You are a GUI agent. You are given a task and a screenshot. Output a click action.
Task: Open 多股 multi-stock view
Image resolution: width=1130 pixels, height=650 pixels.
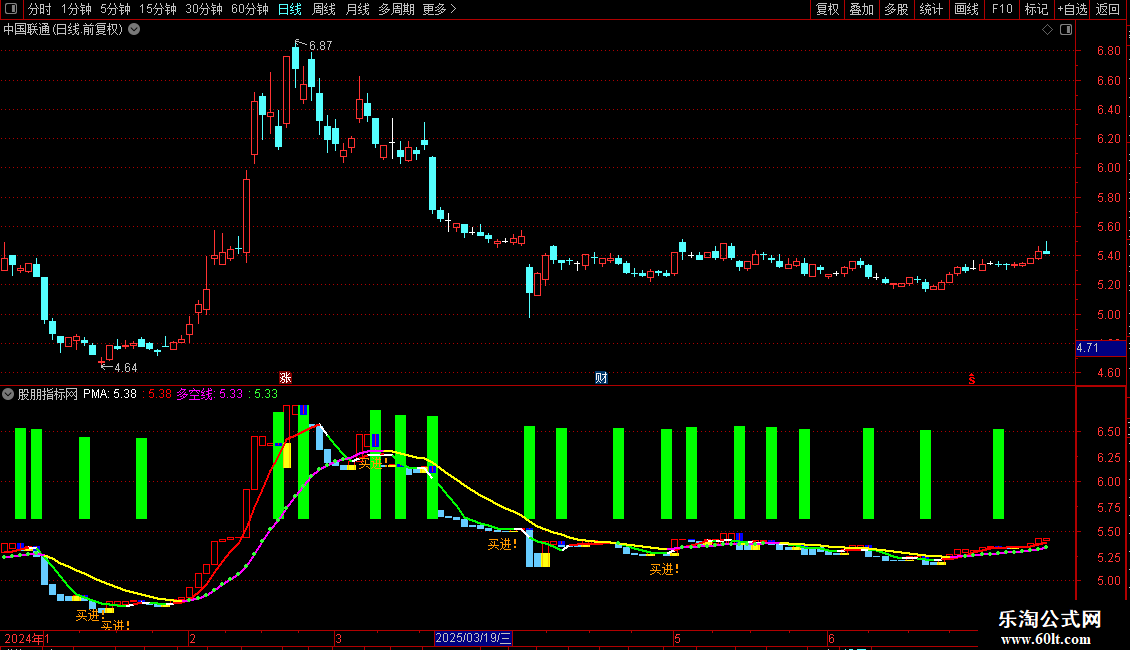[x=896, y=9]
